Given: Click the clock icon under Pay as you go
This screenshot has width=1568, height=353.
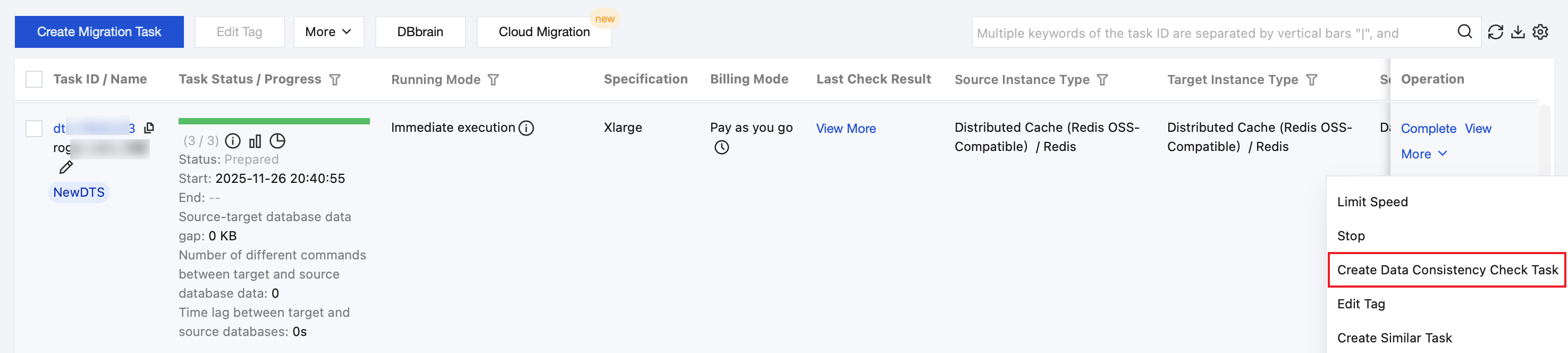Looking at the screenshot, I should [721, 147].
